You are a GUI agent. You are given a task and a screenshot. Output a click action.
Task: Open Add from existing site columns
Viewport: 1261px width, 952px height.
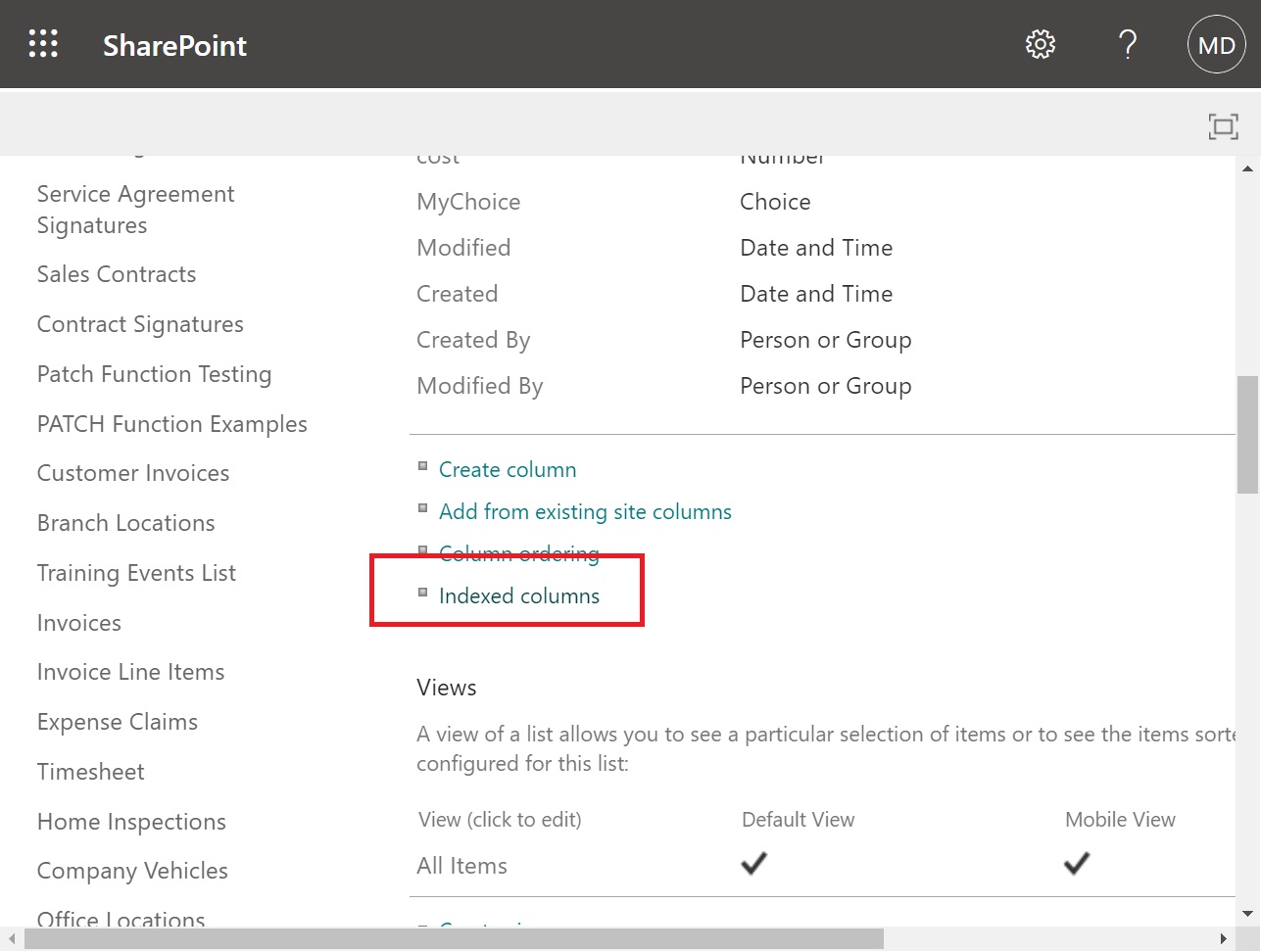click(585, 511)
